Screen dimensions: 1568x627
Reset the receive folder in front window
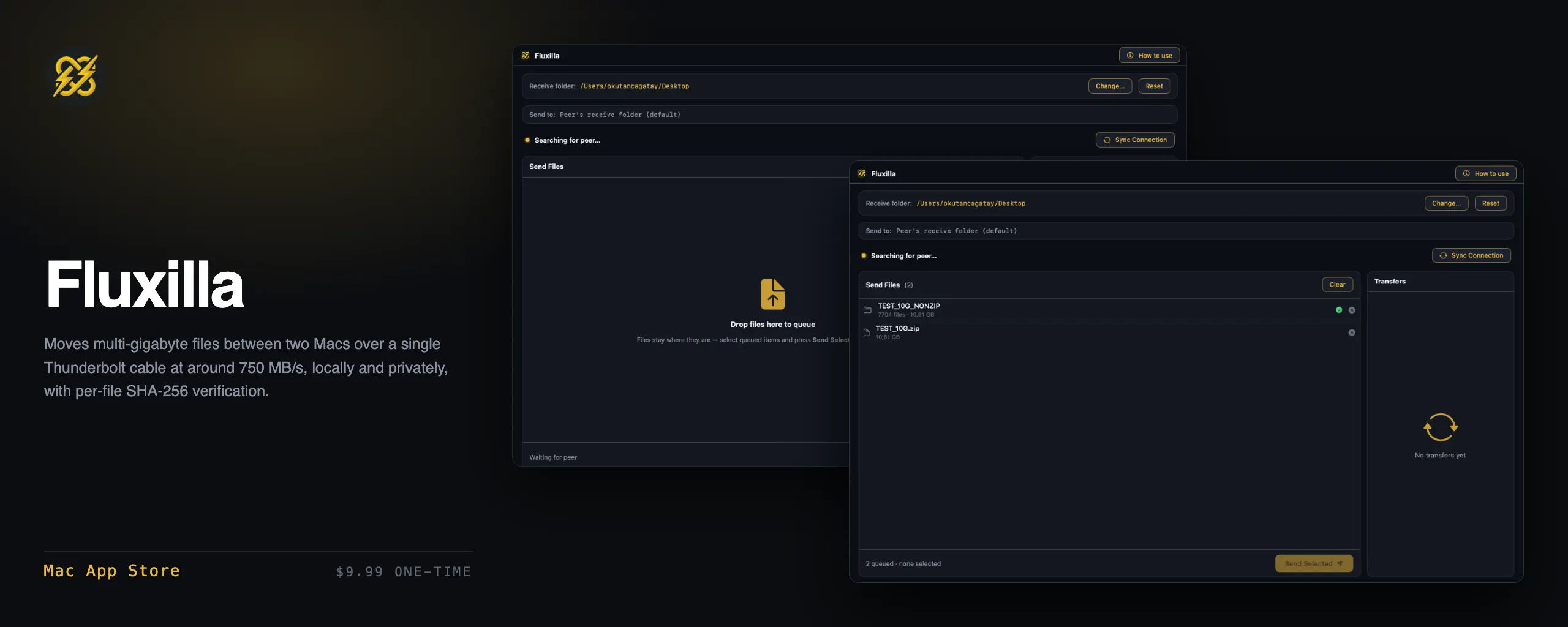click(x=1490, y=203)
